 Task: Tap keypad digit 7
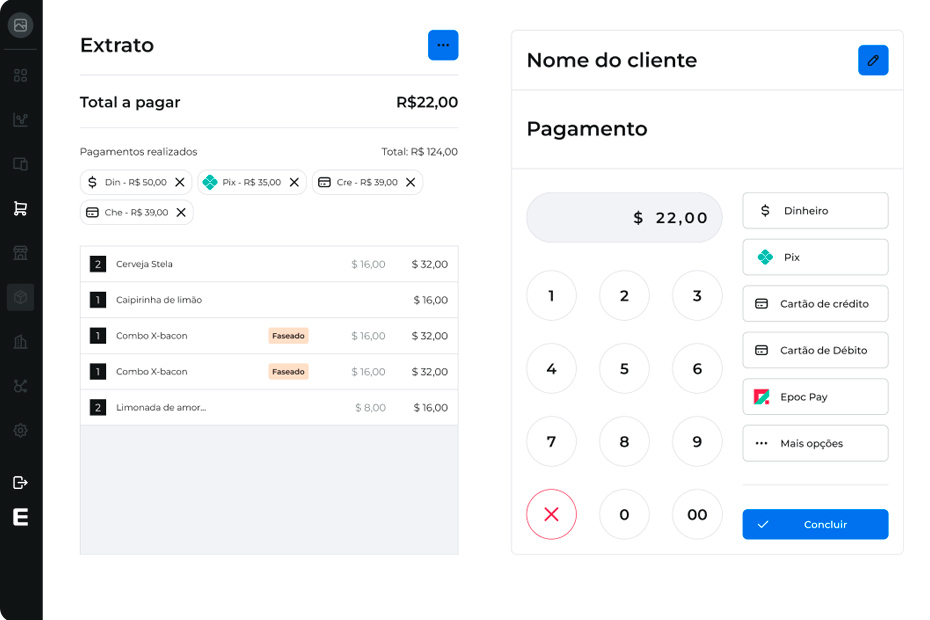click(x=552, y=441)
